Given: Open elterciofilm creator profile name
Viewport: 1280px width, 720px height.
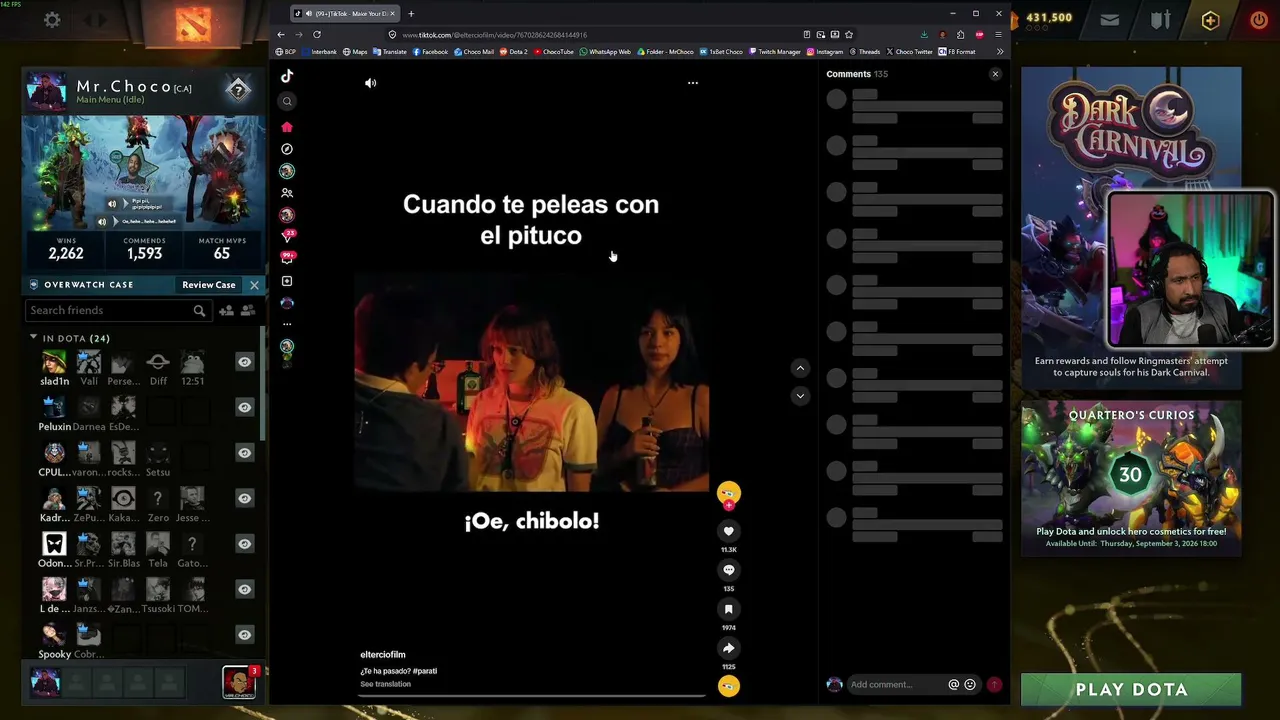Looking at the screenshot, I should 383,655.
